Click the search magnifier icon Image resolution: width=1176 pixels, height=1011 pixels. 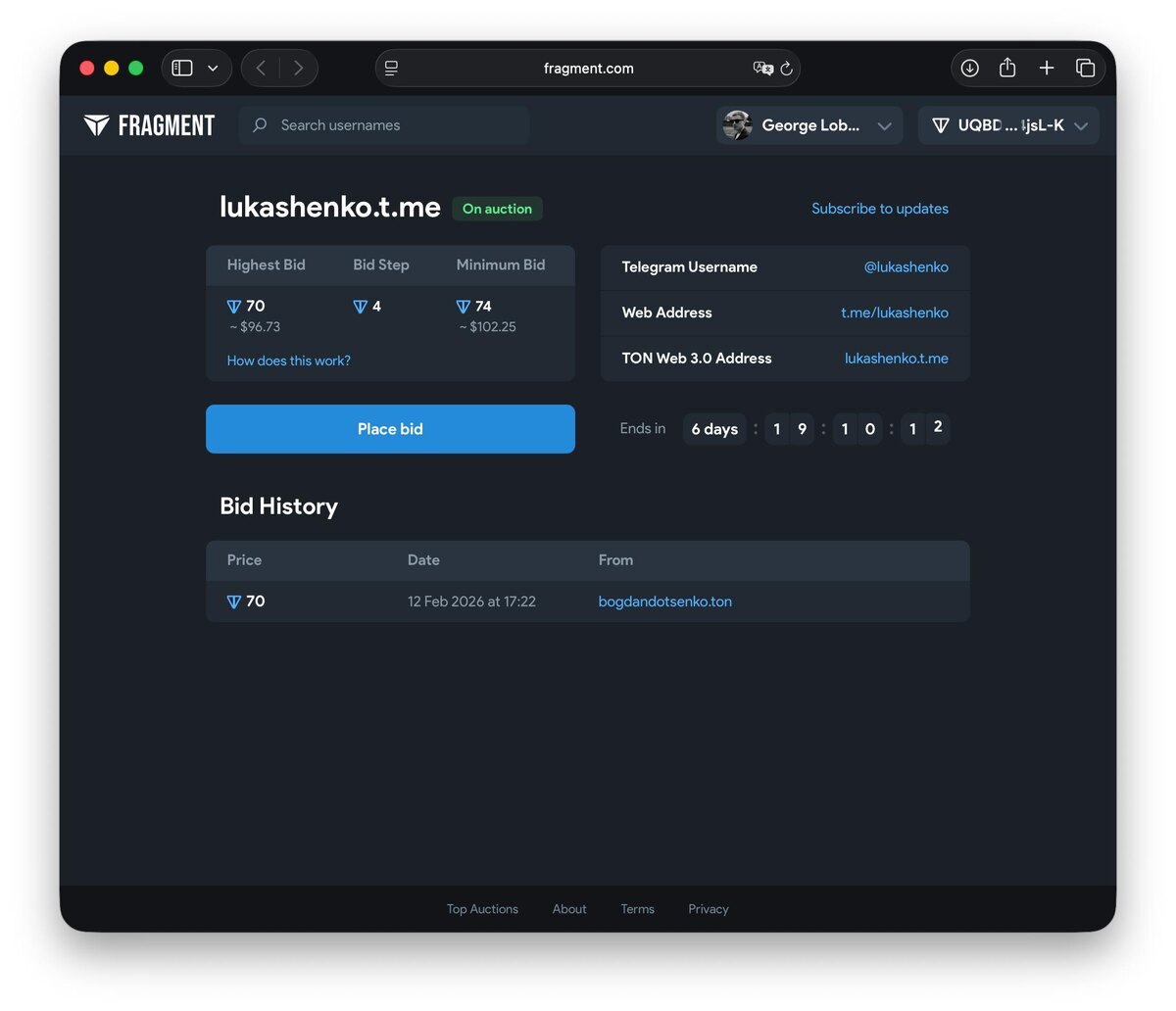pos(260,125)
